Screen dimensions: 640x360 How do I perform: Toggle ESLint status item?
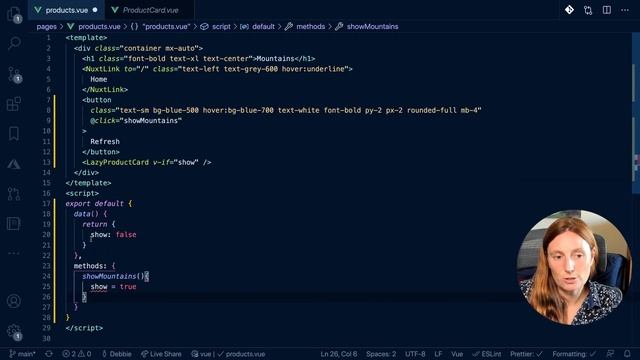coord(486,354)
